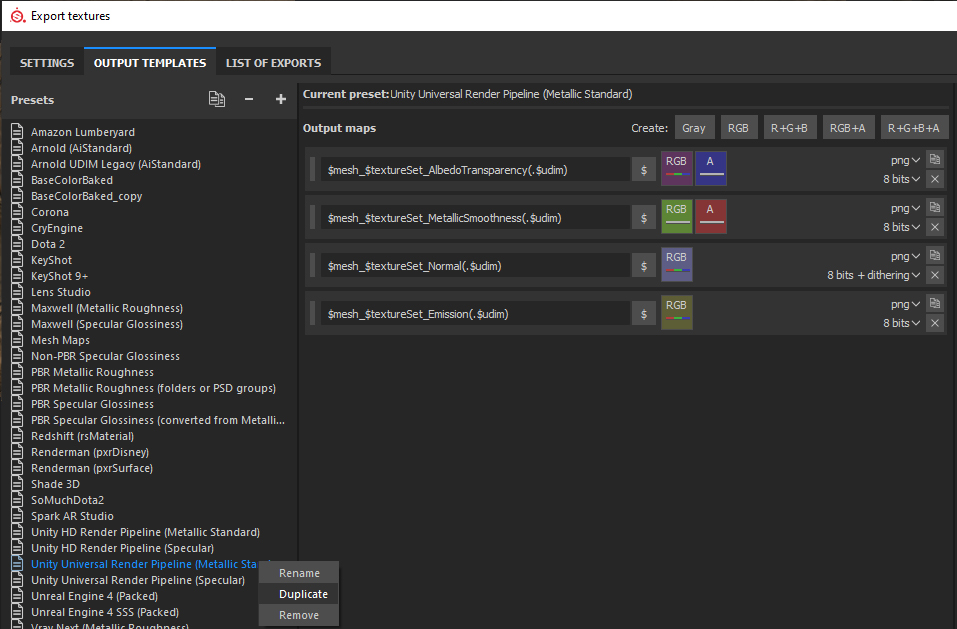Delete the MetallicSmoothness output map
957x629 pixels.
click(x=934, y=227)
